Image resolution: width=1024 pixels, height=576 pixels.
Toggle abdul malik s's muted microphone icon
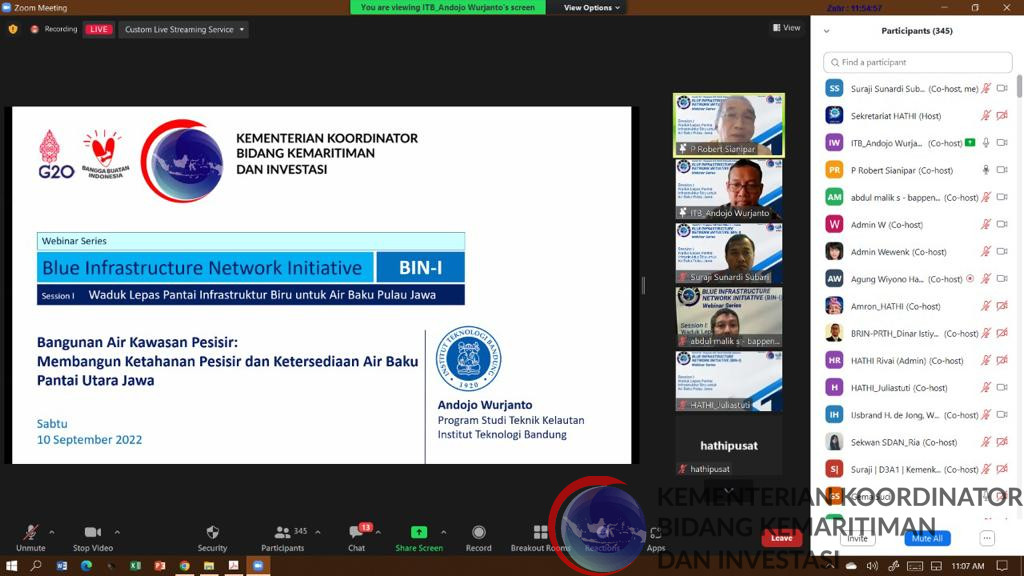pyautogui.click(x=986, y=197)
